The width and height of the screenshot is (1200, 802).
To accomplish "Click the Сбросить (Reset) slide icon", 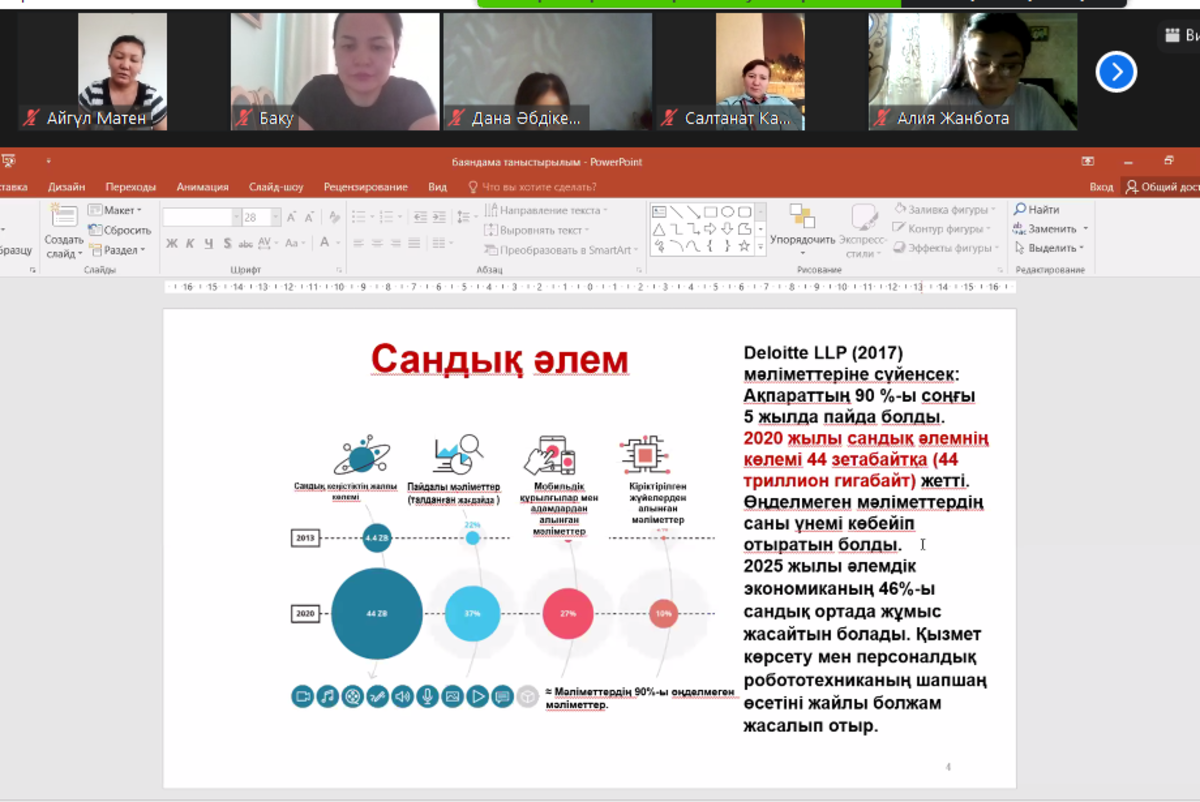I will tap(96, 230).
